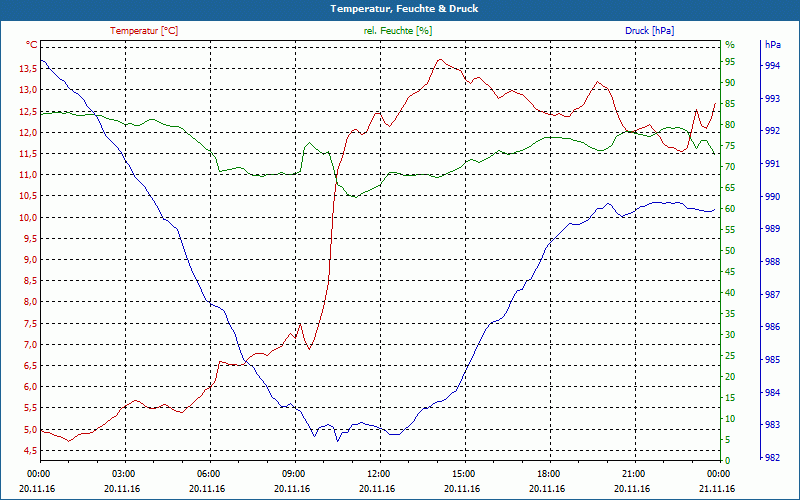Click the green '75' humidity axis label
800x500 pixels.
[730, 146]
